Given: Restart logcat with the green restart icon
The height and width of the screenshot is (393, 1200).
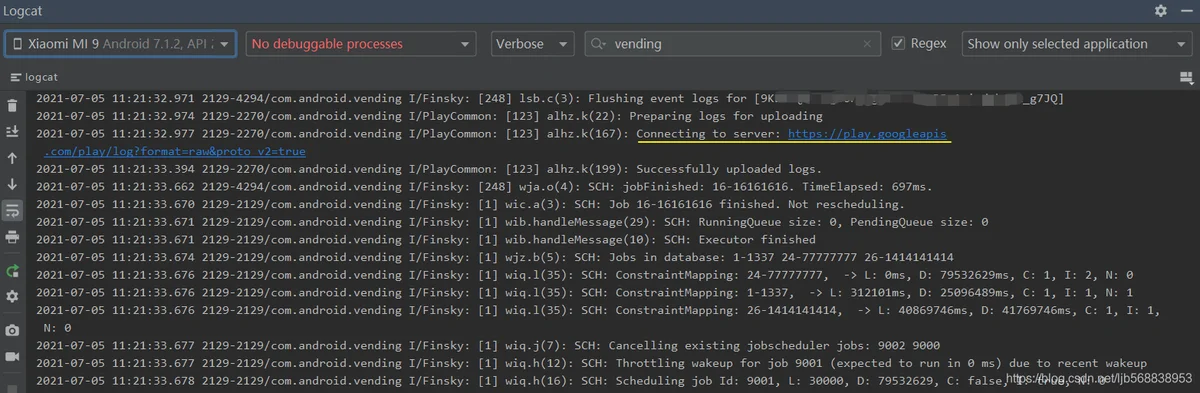Looking at the screenshot, I should click(12, 271).
